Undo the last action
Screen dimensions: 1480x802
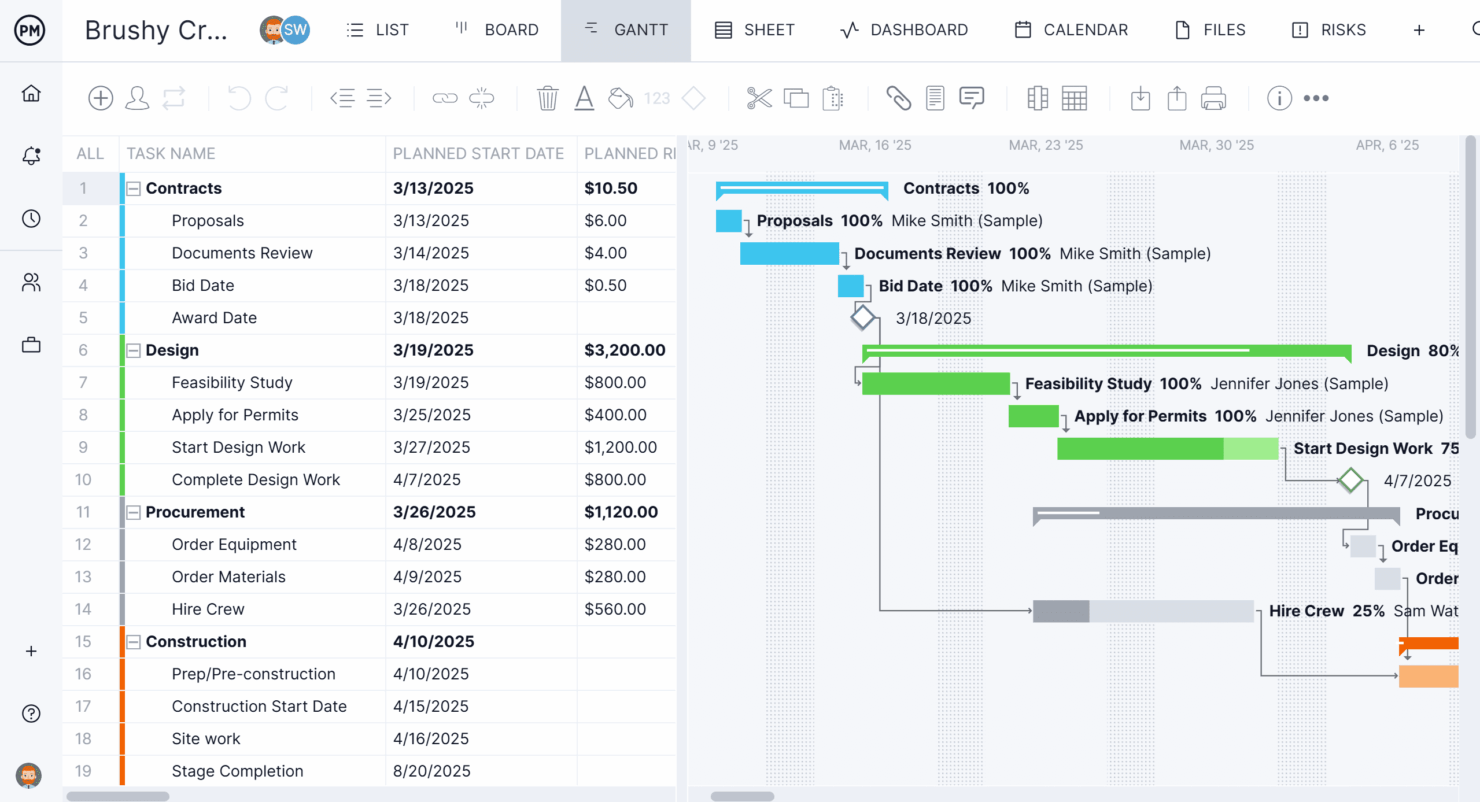pos(238,97)
